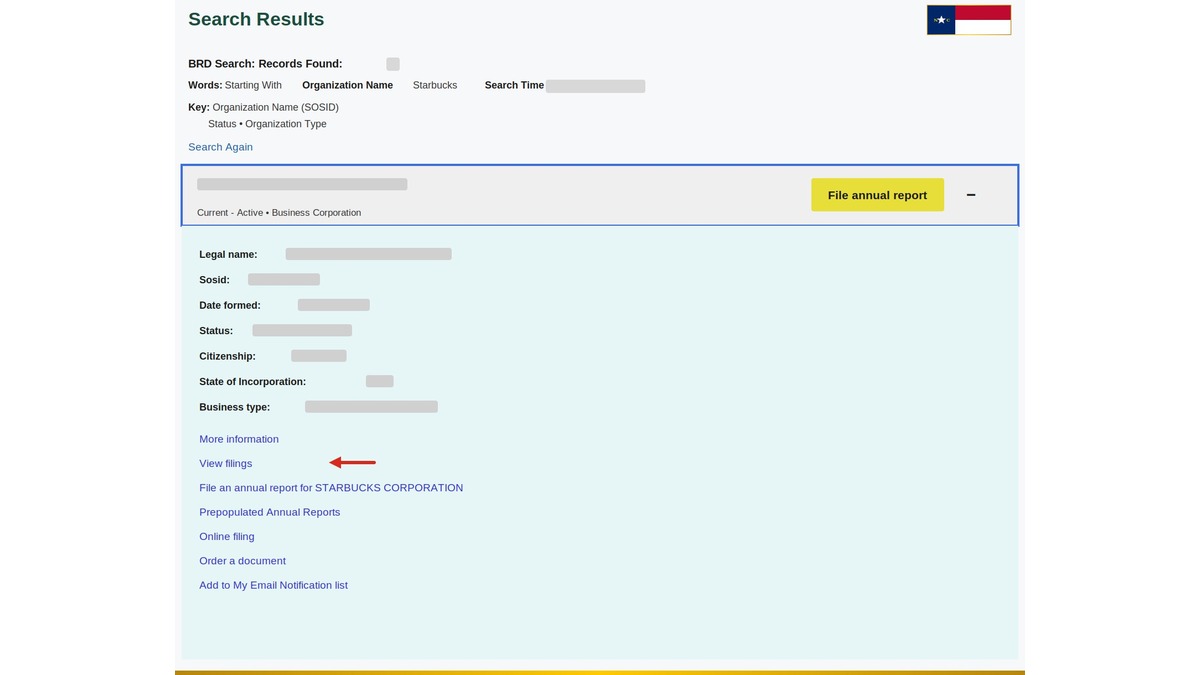Go to the Online filing link
The width and height of the screenshot is (1200, 675).
click(227, 537)
